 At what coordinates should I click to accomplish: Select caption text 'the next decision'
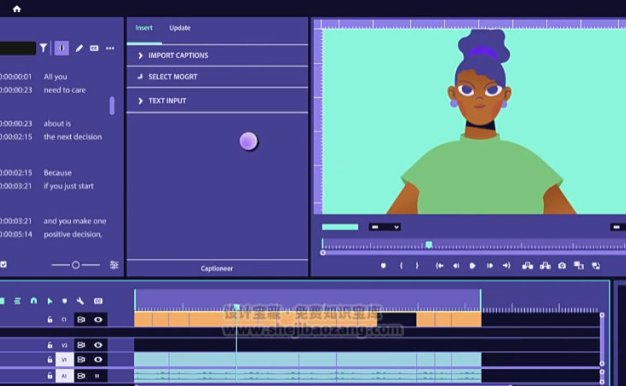point(73,137)
